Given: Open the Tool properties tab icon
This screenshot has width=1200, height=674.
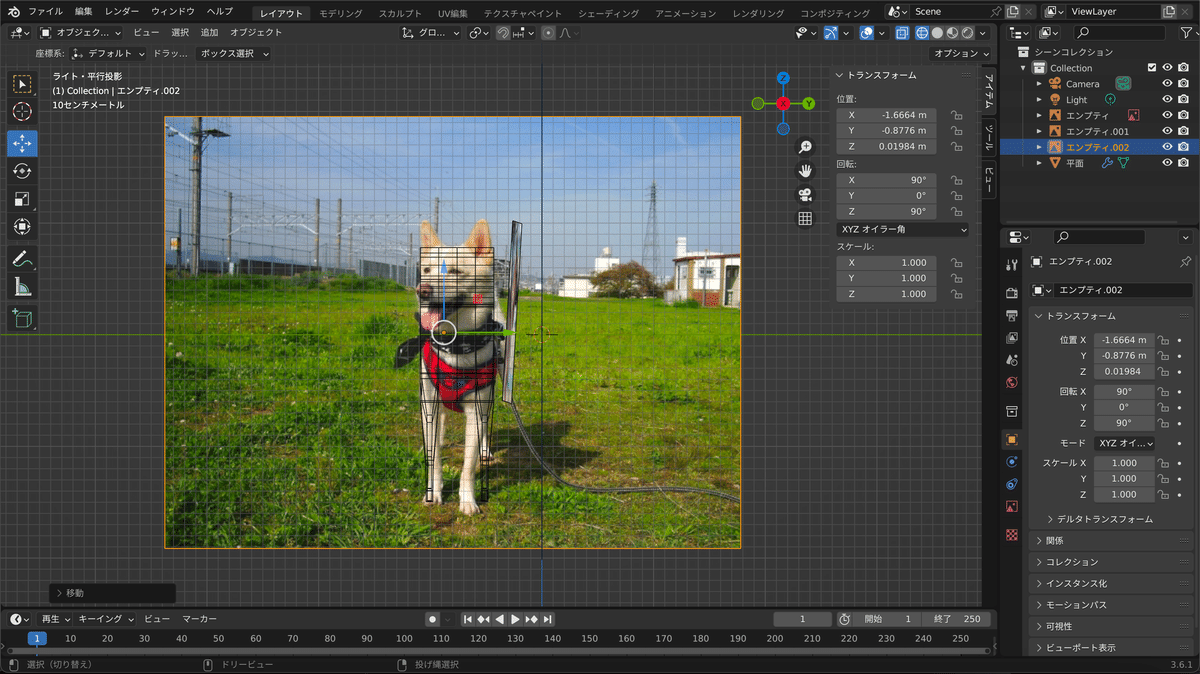Looking at the screenshot, I should click(1011, 264).
